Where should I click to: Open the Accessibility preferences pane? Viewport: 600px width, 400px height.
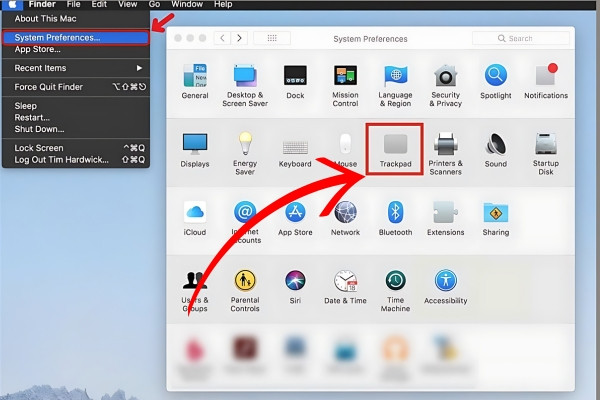445,287
